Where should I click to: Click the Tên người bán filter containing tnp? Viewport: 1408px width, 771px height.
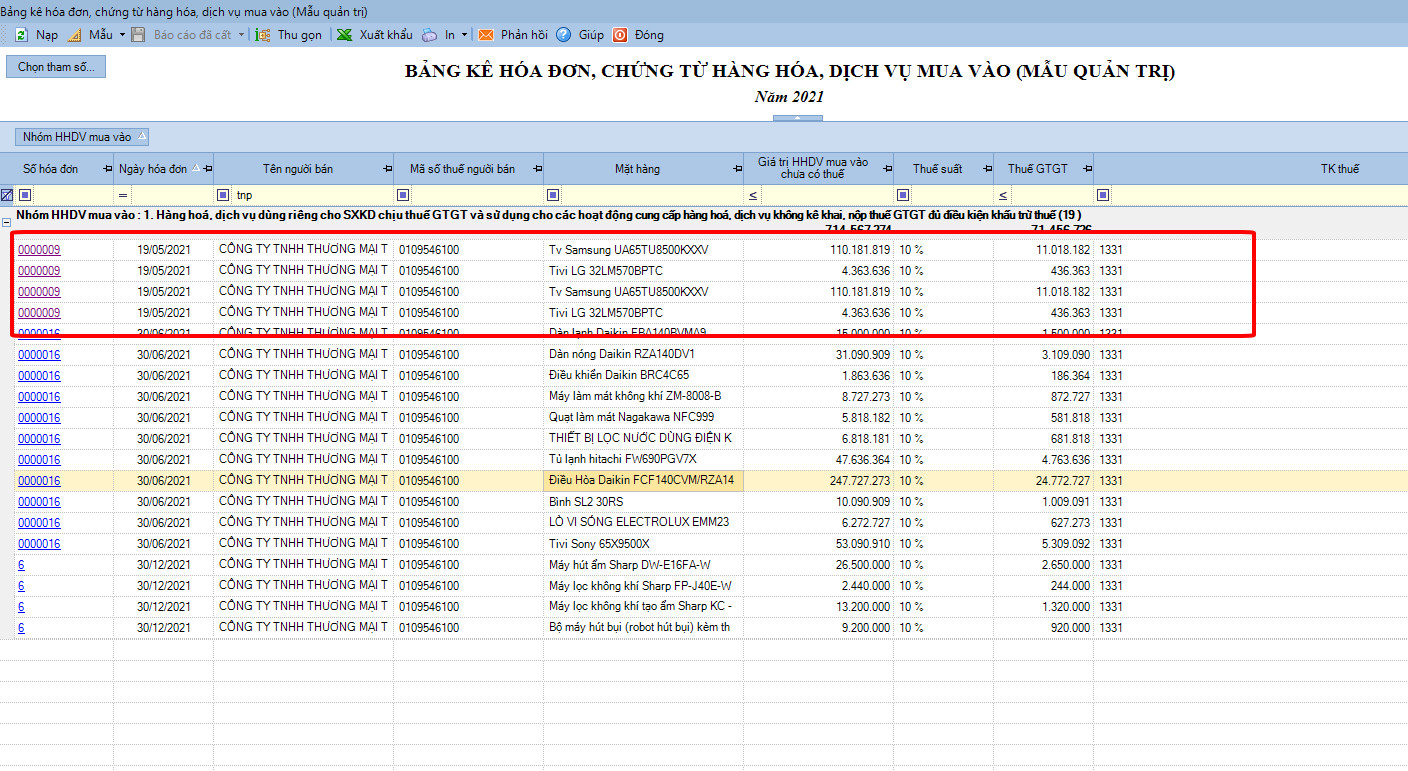click(x=312, y=195)
